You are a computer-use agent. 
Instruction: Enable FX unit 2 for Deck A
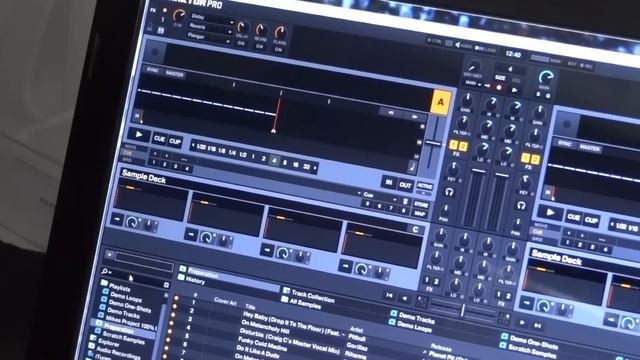pyautogui.click(x=463, y=146)
